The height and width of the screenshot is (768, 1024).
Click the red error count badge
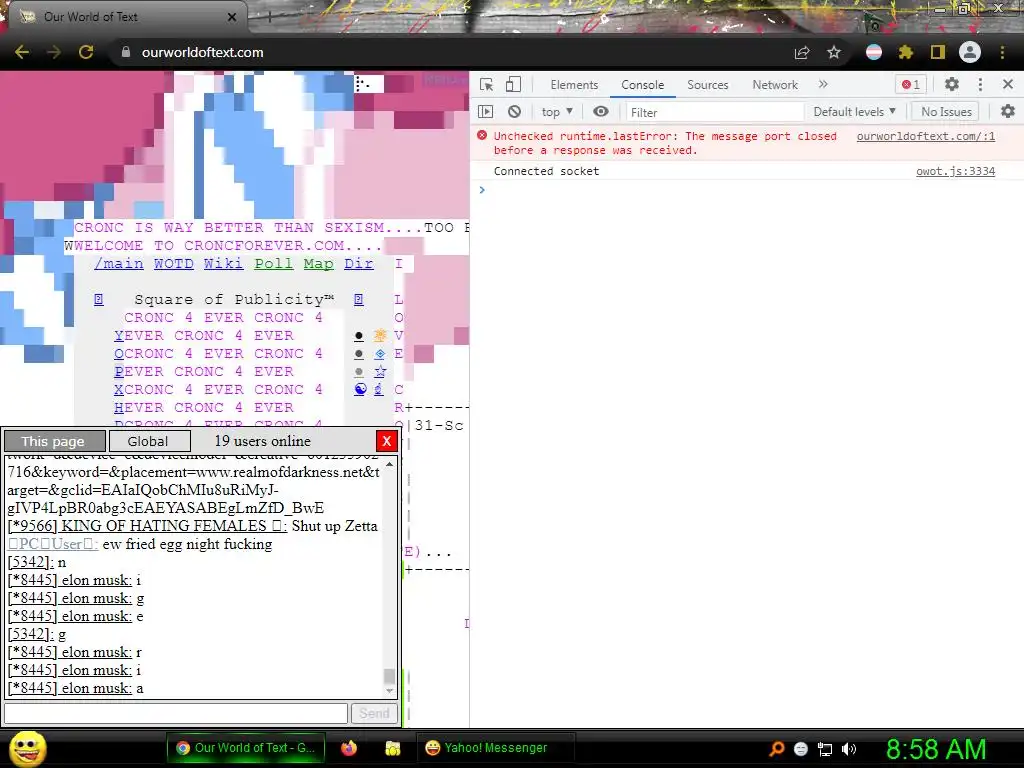click(910, 84)
